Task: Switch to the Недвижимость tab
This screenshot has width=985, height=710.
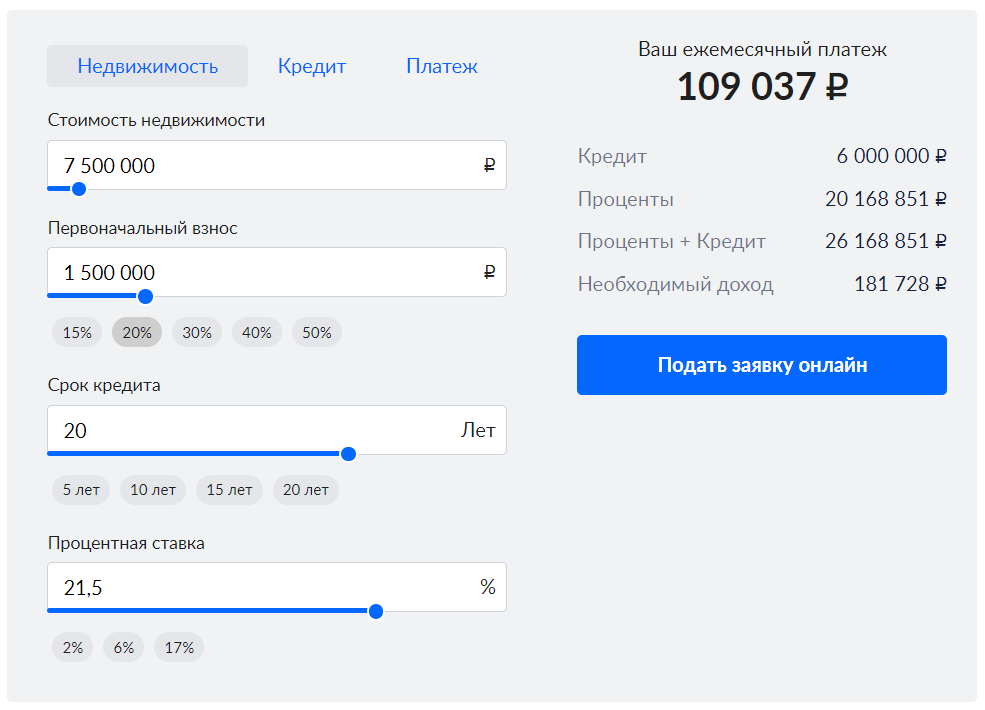Action: [x=147, y=67]
